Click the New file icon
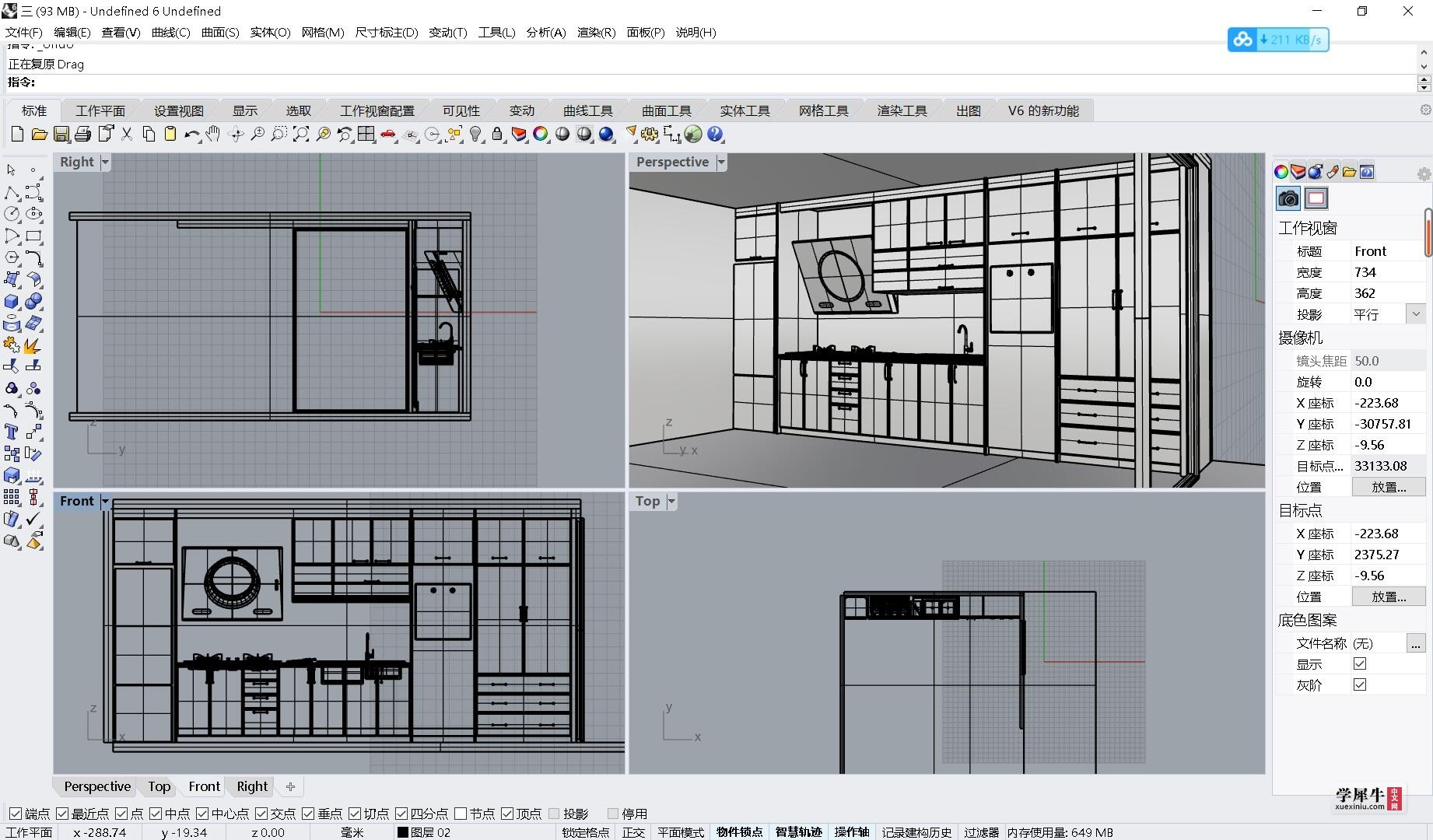Screen dimensions: 1433x840 click(17, 135)
